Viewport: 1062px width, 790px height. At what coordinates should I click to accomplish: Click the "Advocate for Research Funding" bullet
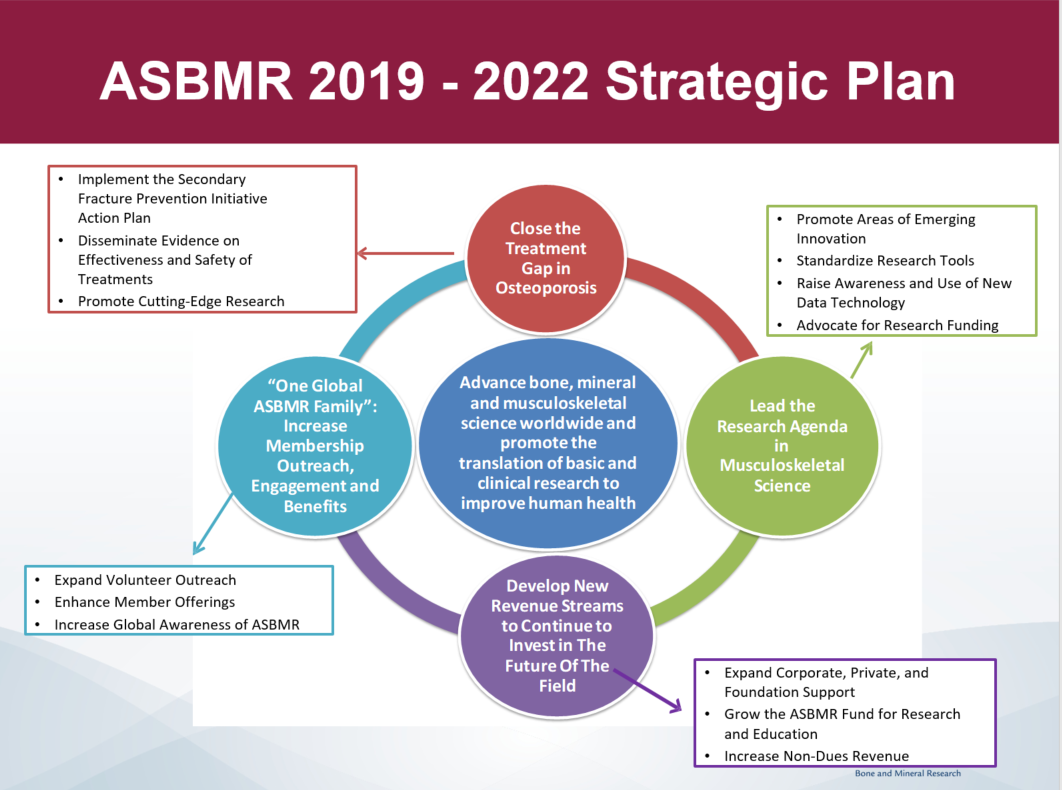point(897,325)
